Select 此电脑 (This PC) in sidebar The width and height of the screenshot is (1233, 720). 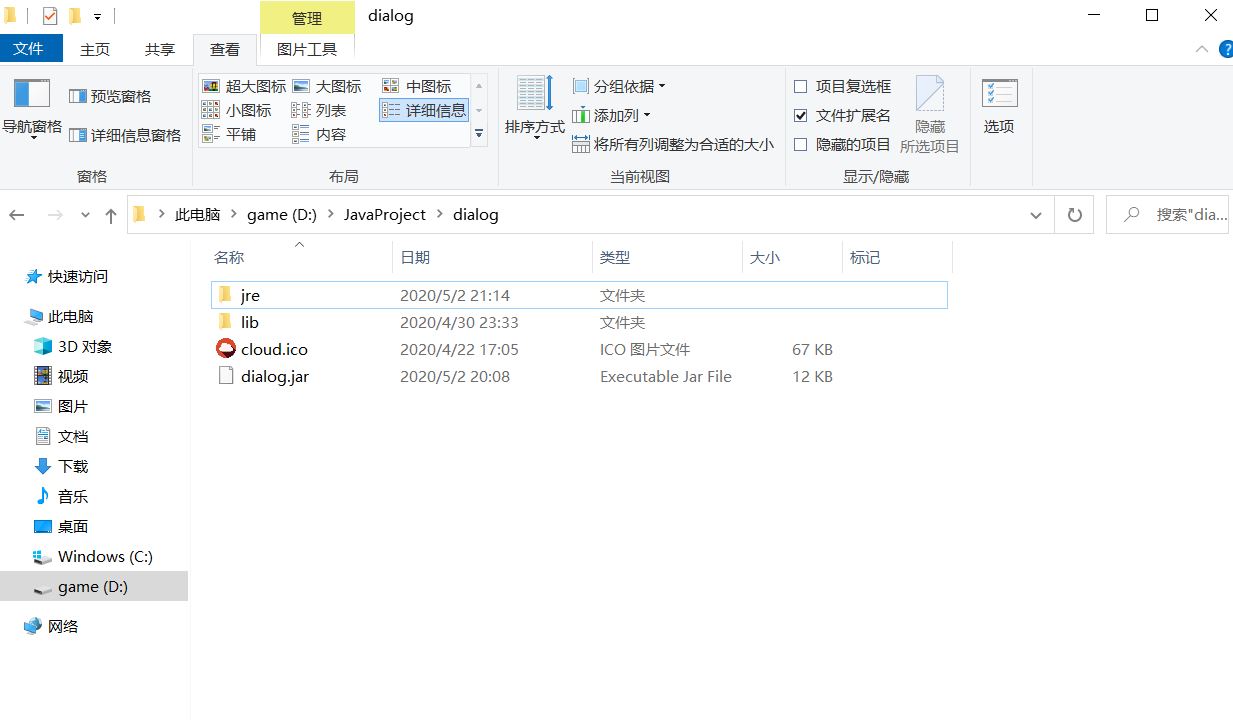click(x=60, y=316)
